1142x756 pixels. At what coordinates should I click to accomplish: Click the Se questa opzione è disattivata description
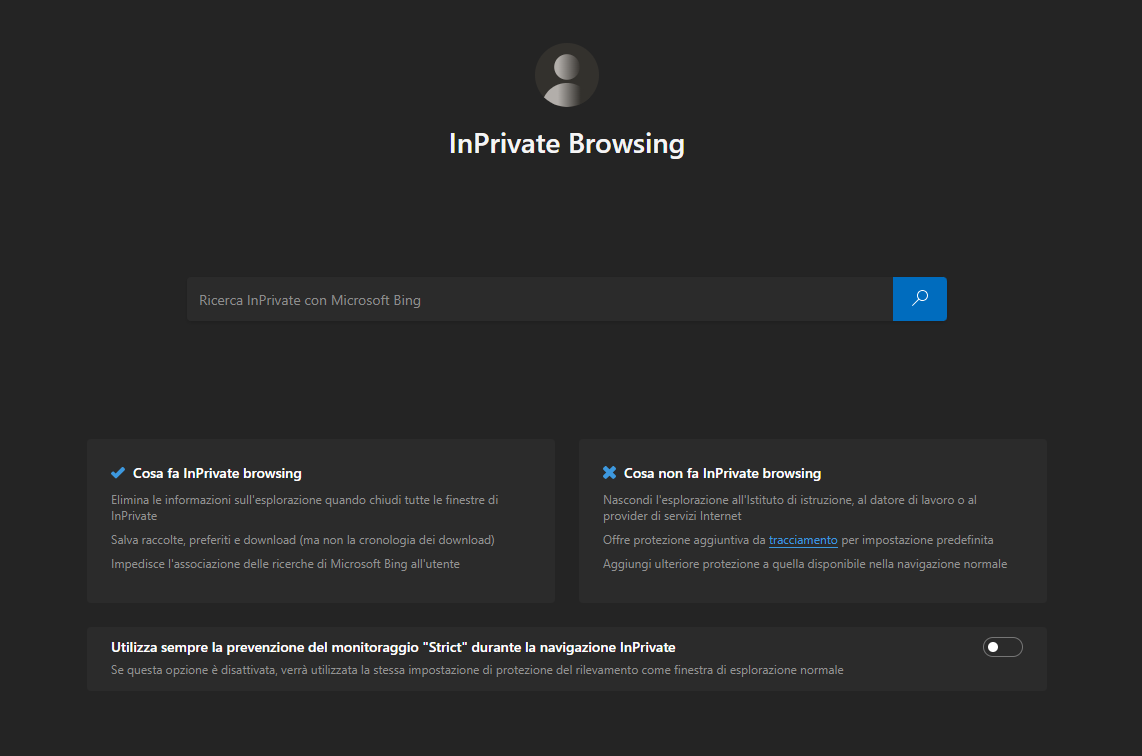pos(477,670)
